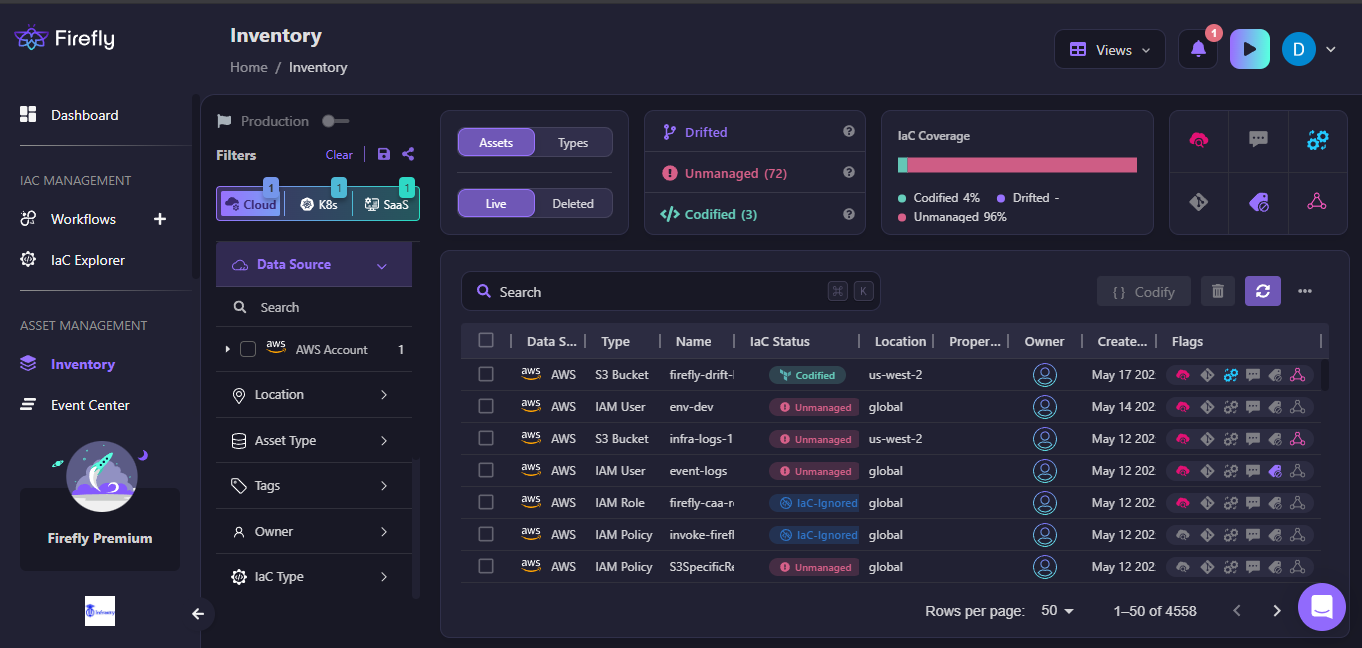Screen dimensions: 1362x648
Task: Filter by Codified (3) assets
Action: pos(710,214)
